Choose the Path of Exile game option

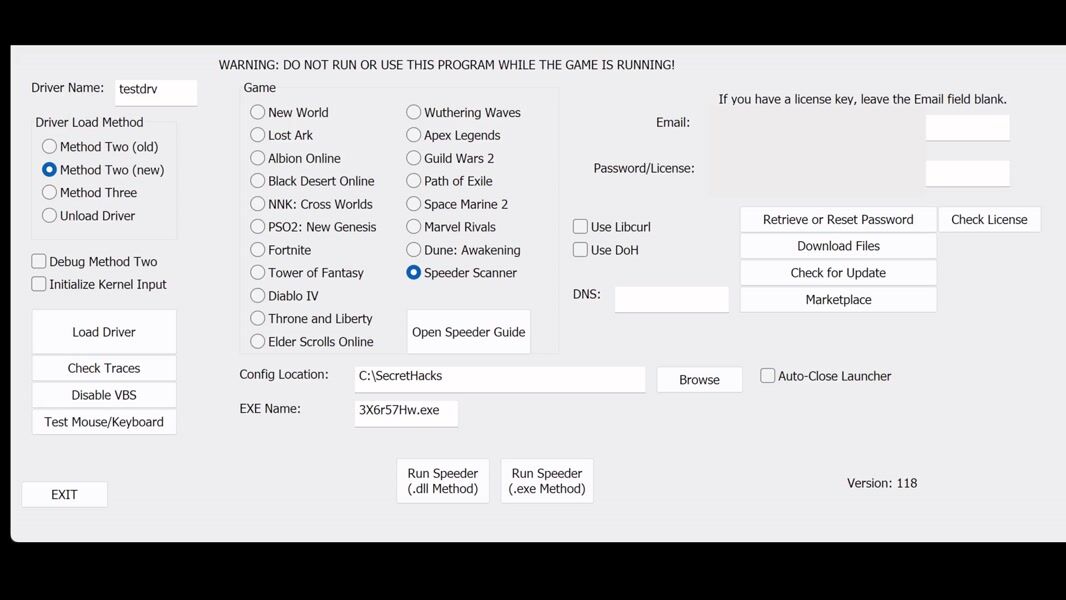pos(414,181)
